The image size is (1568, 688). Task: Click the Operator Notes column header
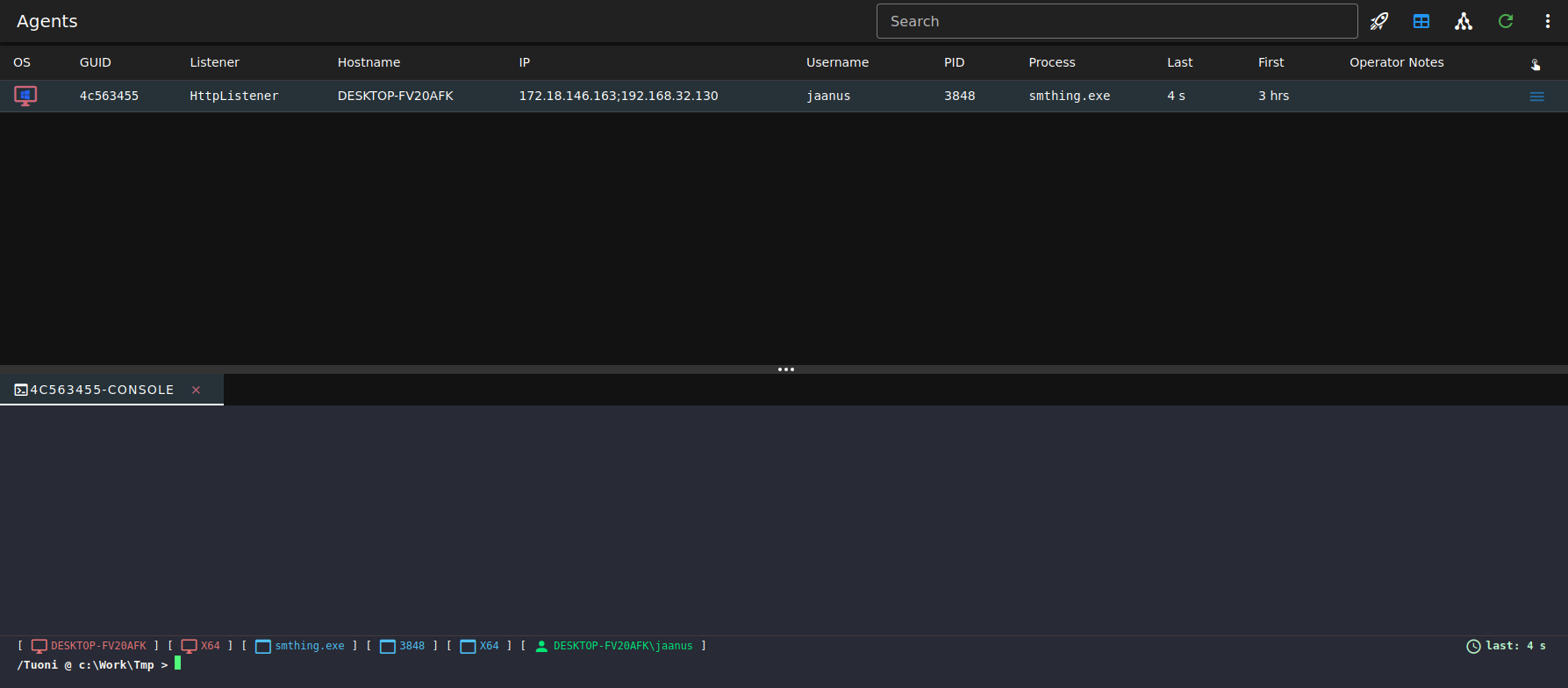[1397, 62]
